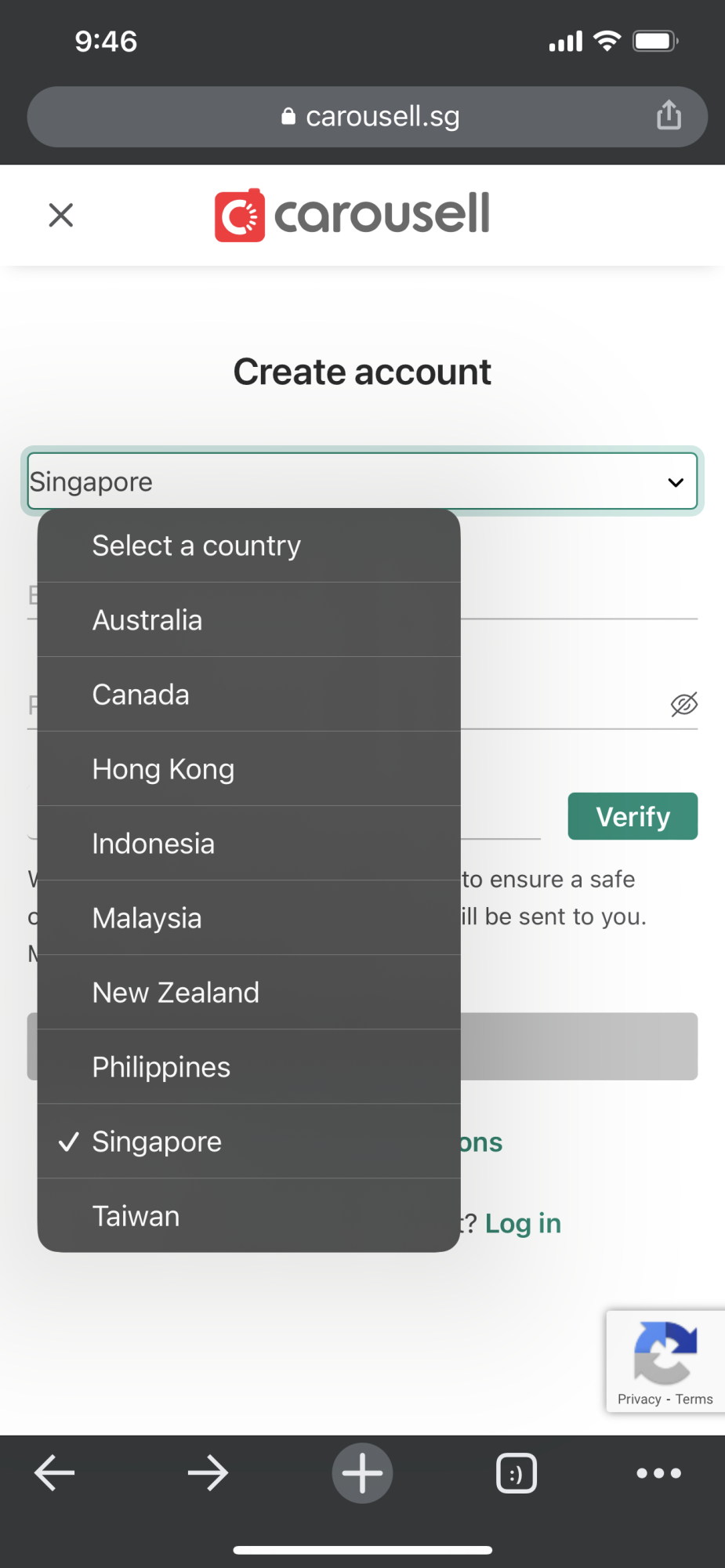Follow the Log in link
The image size is (725, 1568).
[x=523, y=1223]
